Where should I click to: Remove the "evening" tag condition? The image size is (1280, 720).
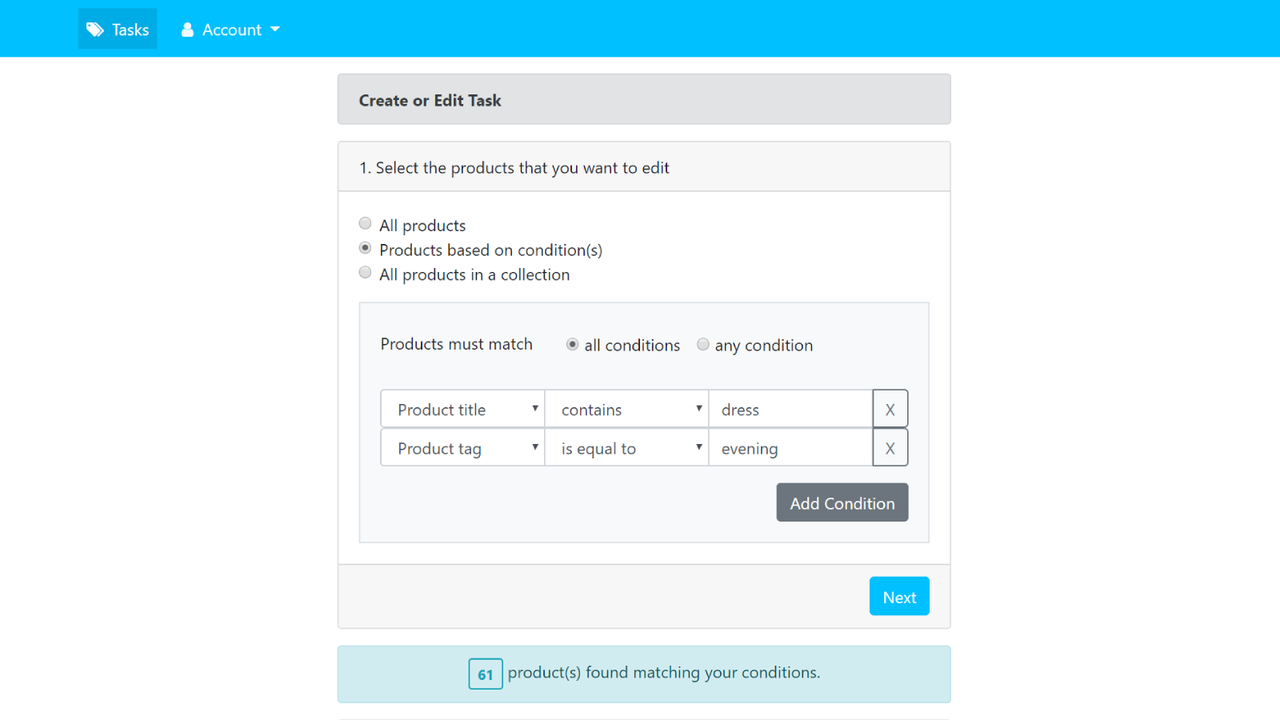point(890,447)
